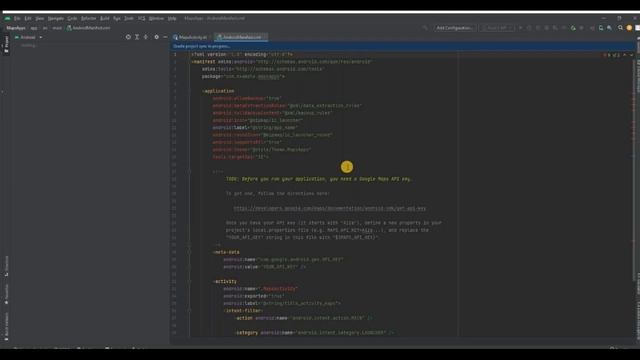
Task: Click the src breadcrumb in navigation bar
Action: click(x=45, y=28)
